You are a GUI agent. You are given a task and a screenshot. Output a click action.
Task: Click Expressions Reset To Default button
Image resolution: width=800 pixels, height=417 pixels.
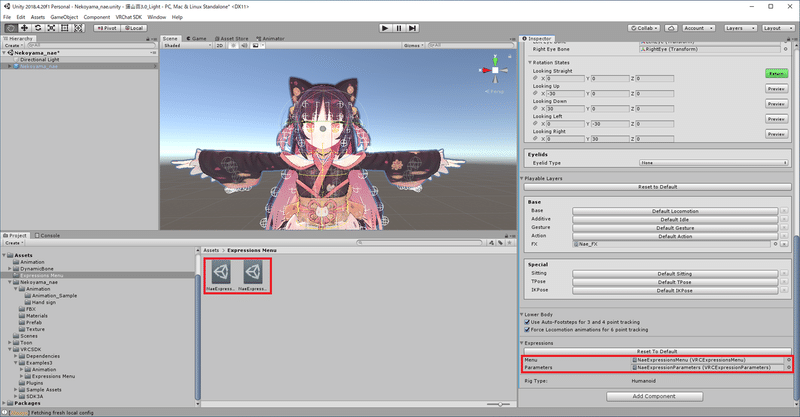click(x=657, y=351)
